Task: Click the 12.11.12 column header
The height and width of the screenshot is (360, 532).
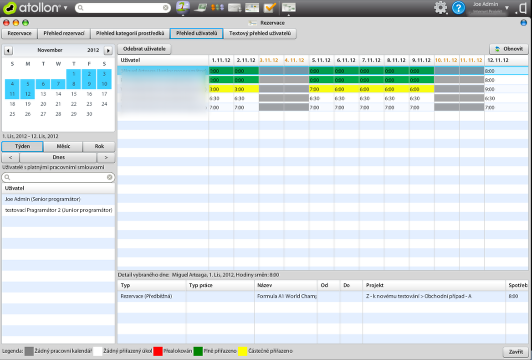Action: [x=506, y=60]
